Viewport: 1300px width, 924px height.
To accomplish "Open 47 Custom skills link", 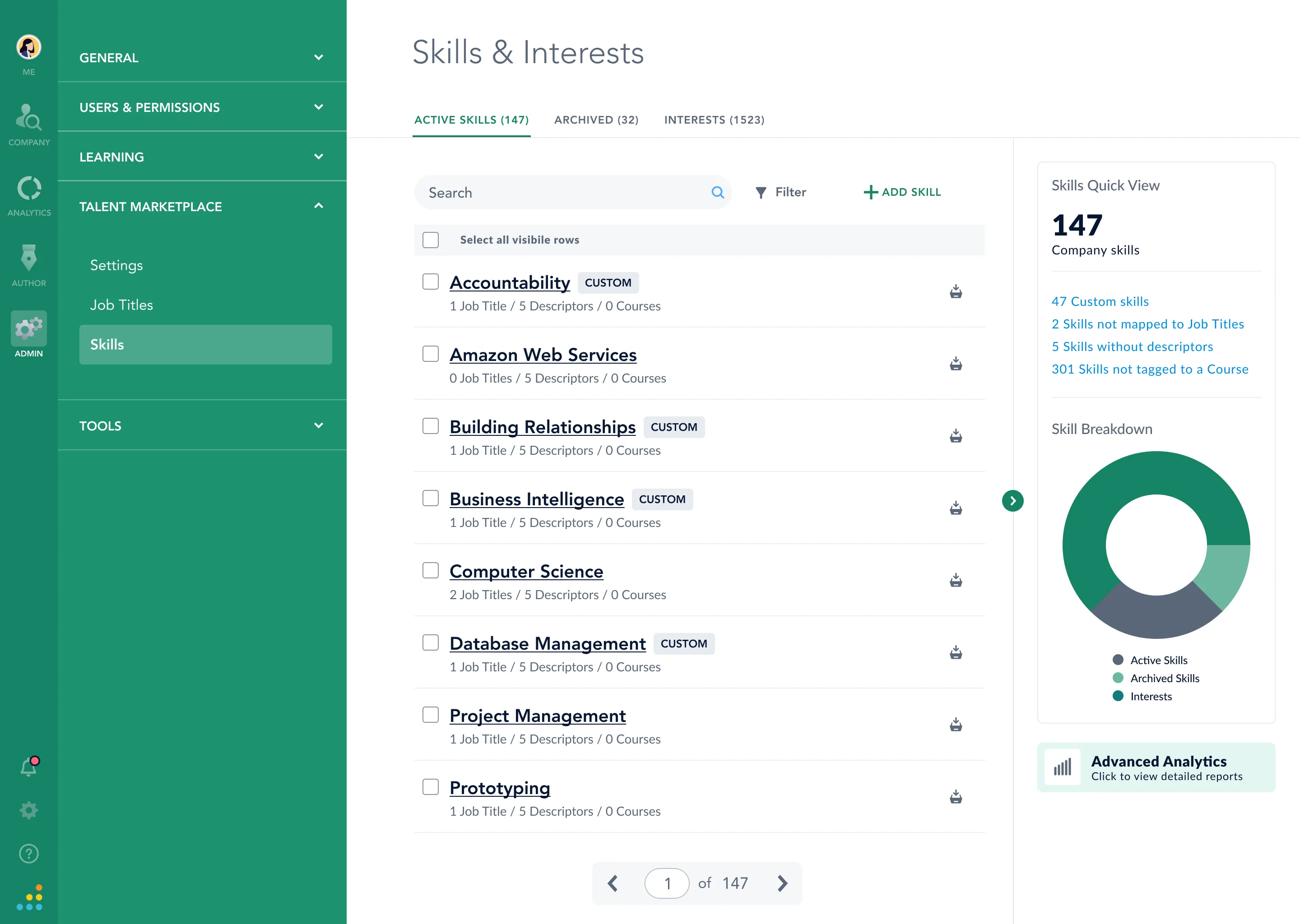I will [x=1100, y=301].
